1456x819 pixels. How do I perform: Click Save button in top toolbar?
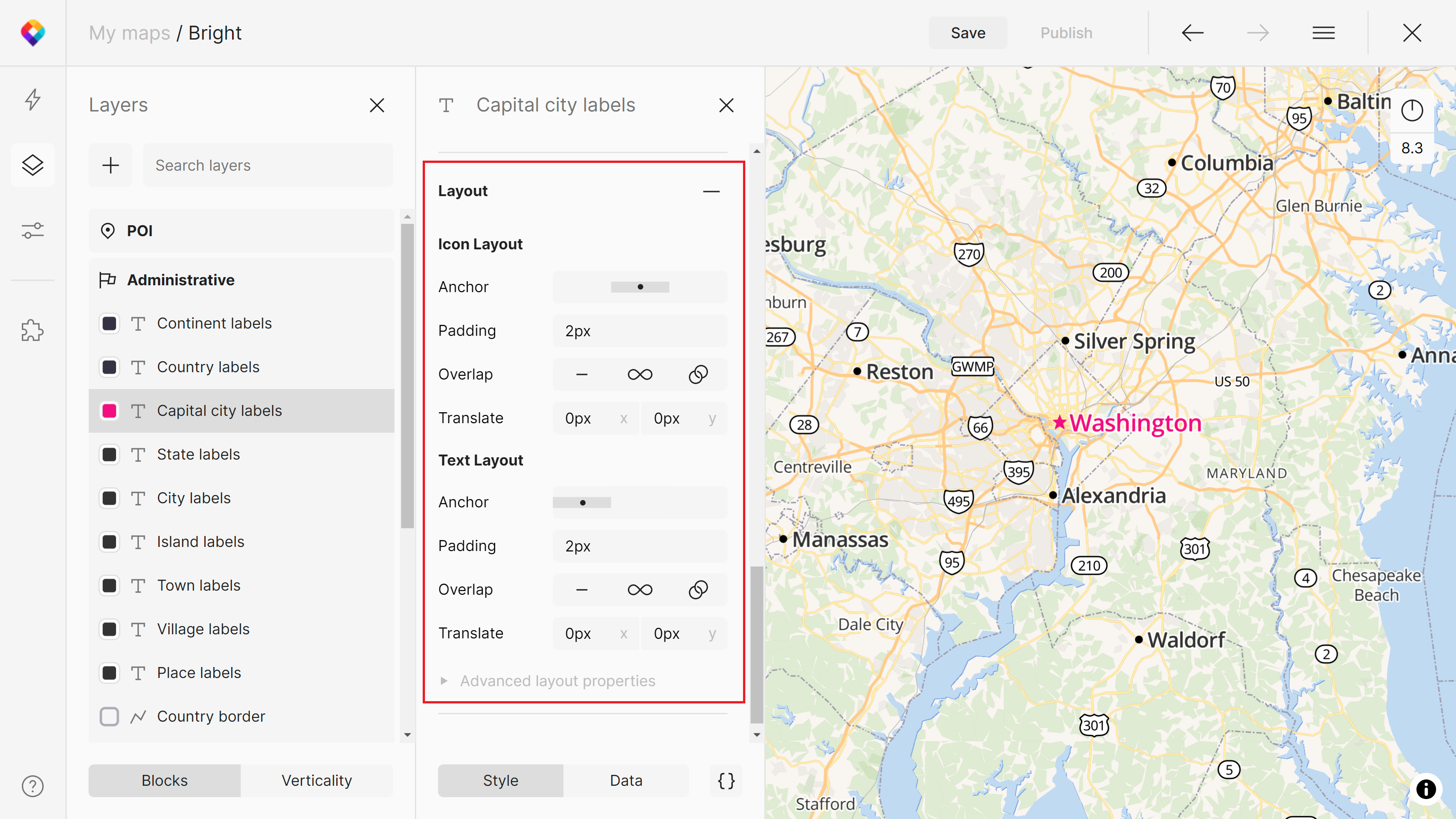967,32
